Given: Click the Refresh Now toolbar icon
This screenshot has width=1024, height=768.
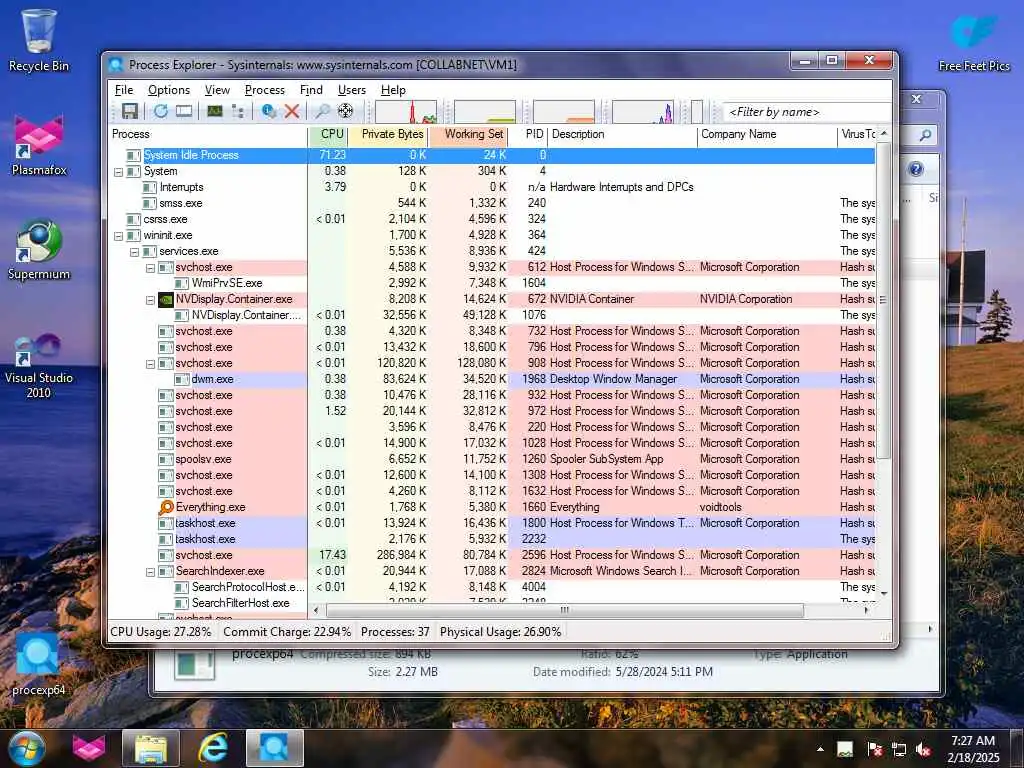Looking at the screenshot, I should tap(161, 111).
